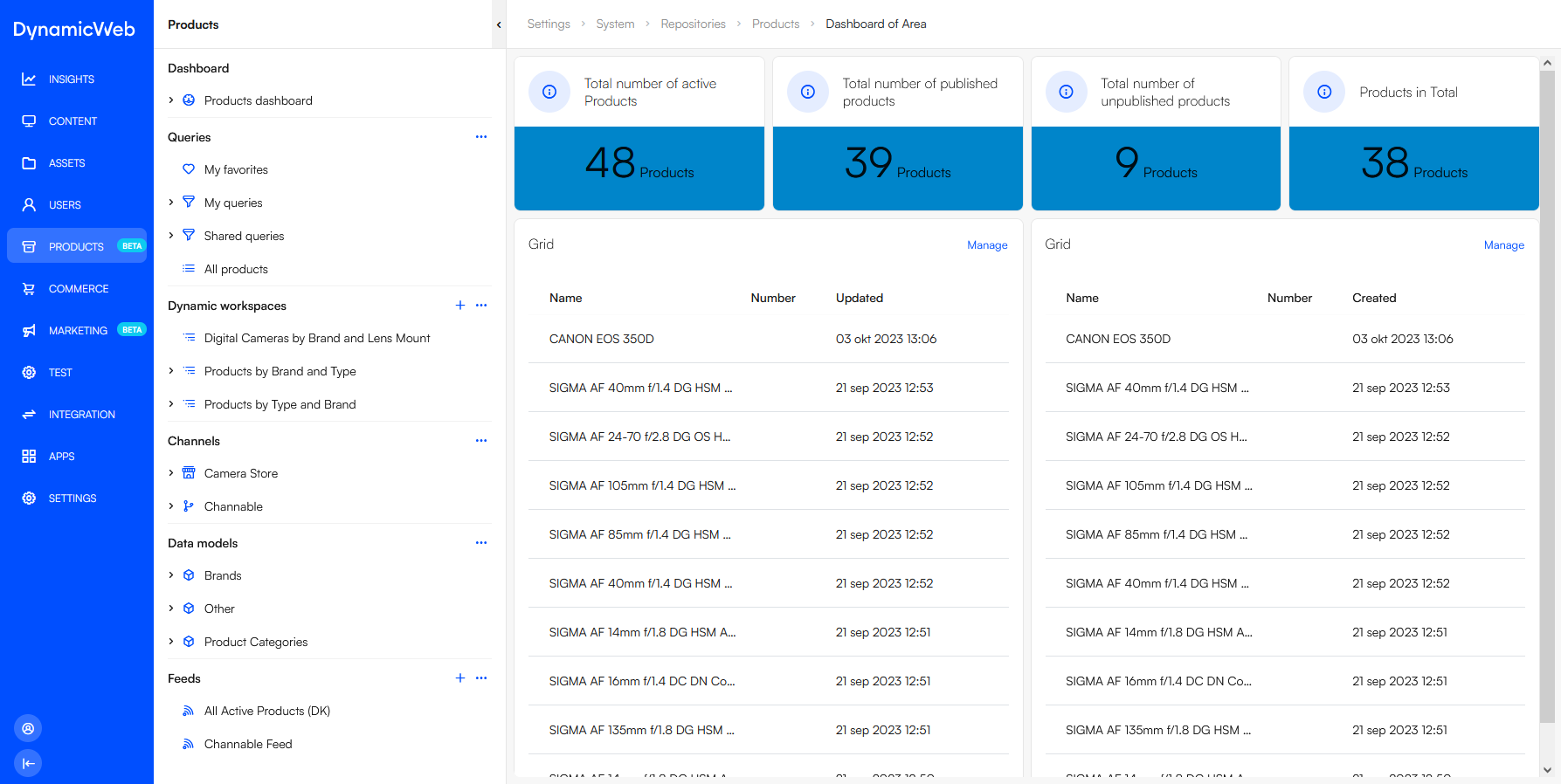Click info icon on unpublished products card
The width and height of the screenshot is (1561, 784).
tap(1067, 92)
